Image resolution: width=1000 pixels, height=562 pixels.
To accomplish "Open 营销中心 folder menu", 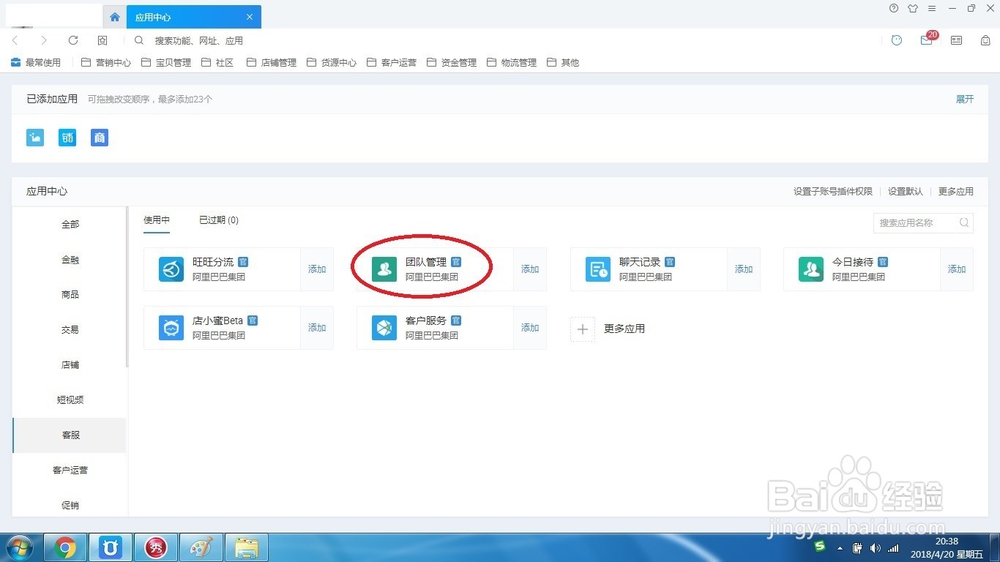I will pyautogui.click(x=106, y=63).
